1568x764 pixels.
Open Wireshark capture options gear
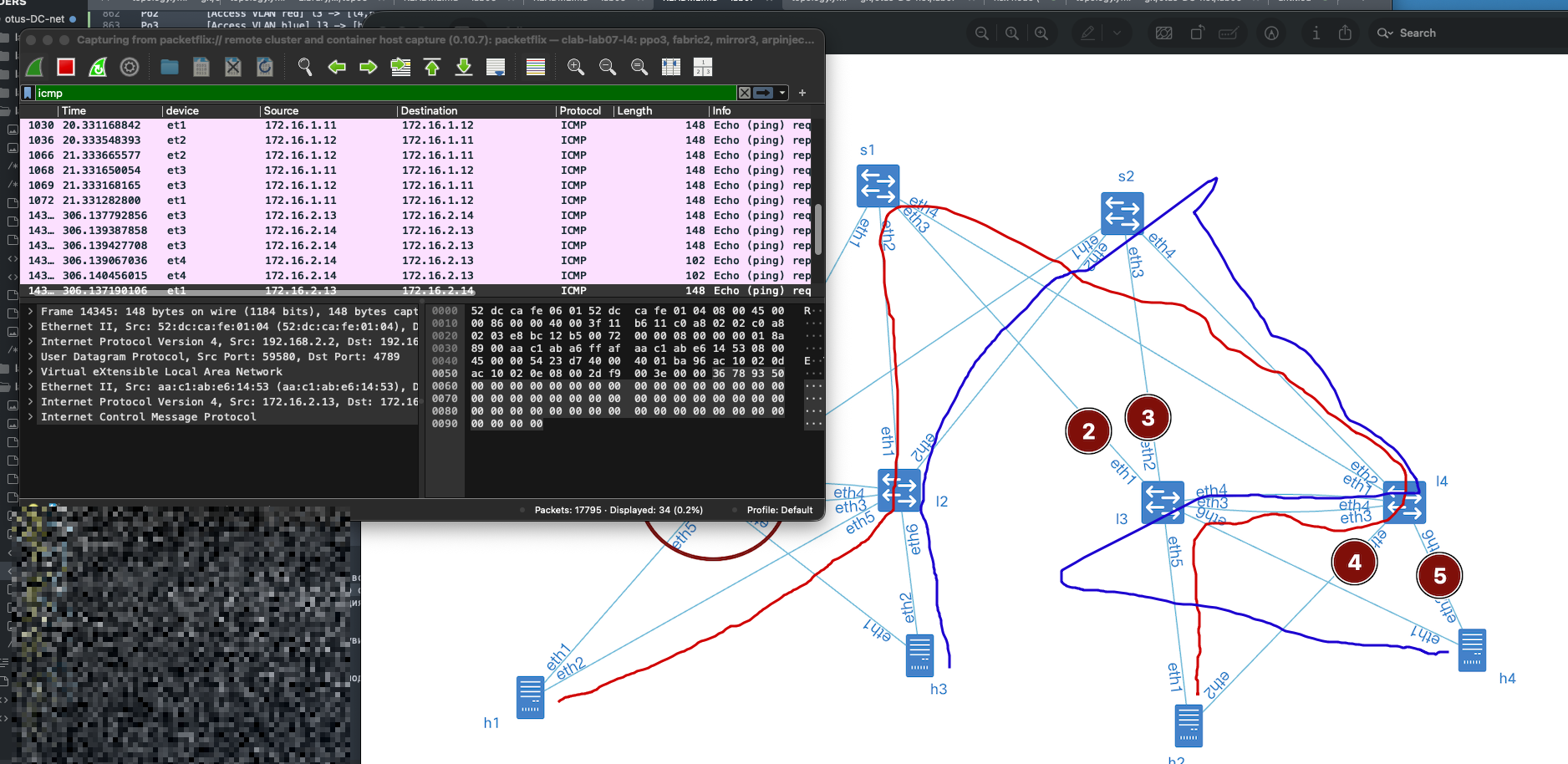pyautogui.click(x=130, y=67)
